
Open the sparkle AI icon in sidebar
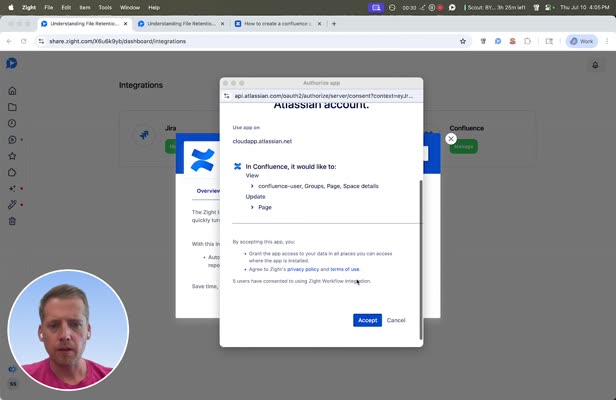click(12, 189)
